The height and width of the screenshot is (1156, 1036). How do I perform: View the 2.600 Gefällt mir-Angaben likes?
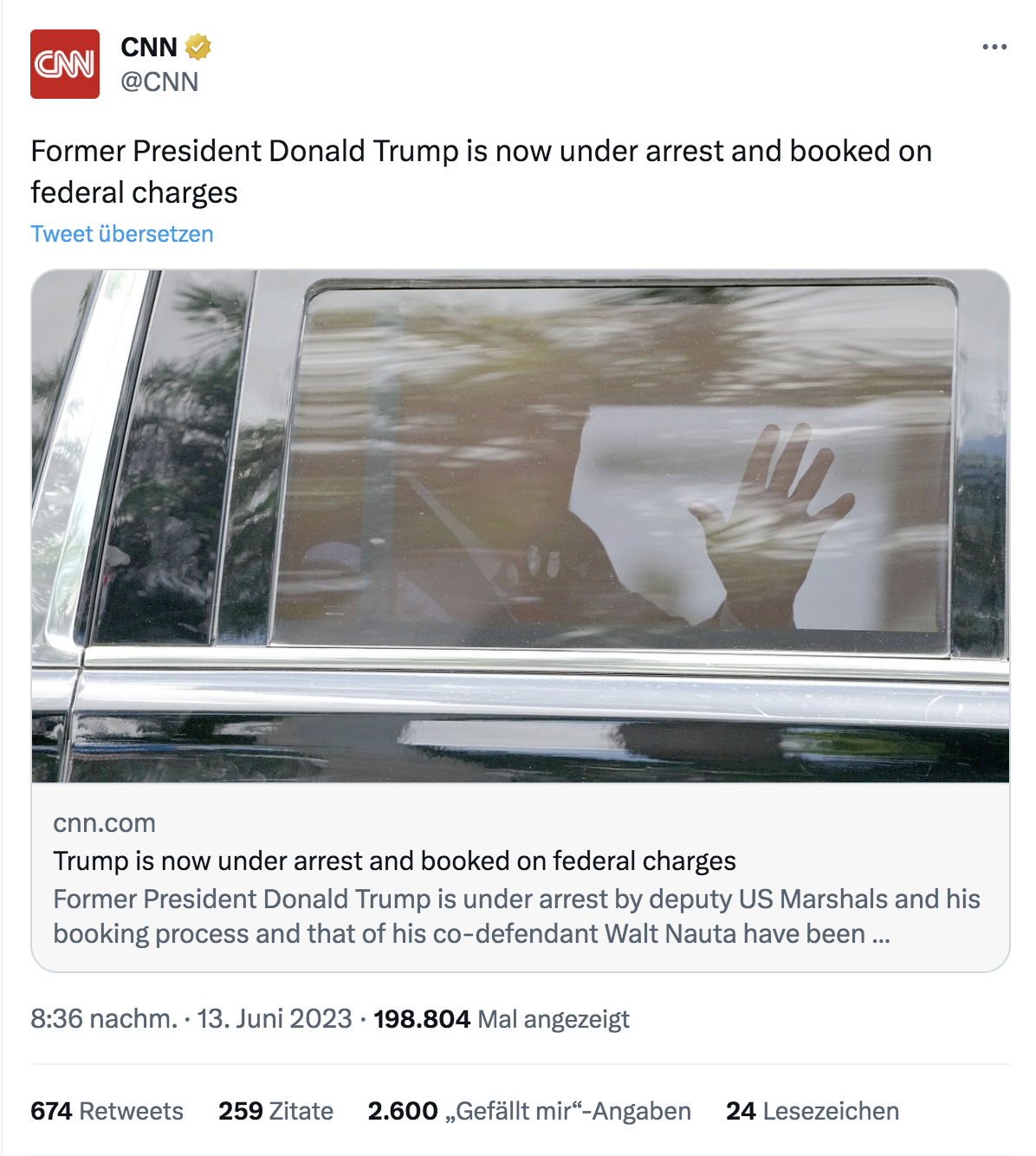pyautogui.click(x=529, y=1111)
